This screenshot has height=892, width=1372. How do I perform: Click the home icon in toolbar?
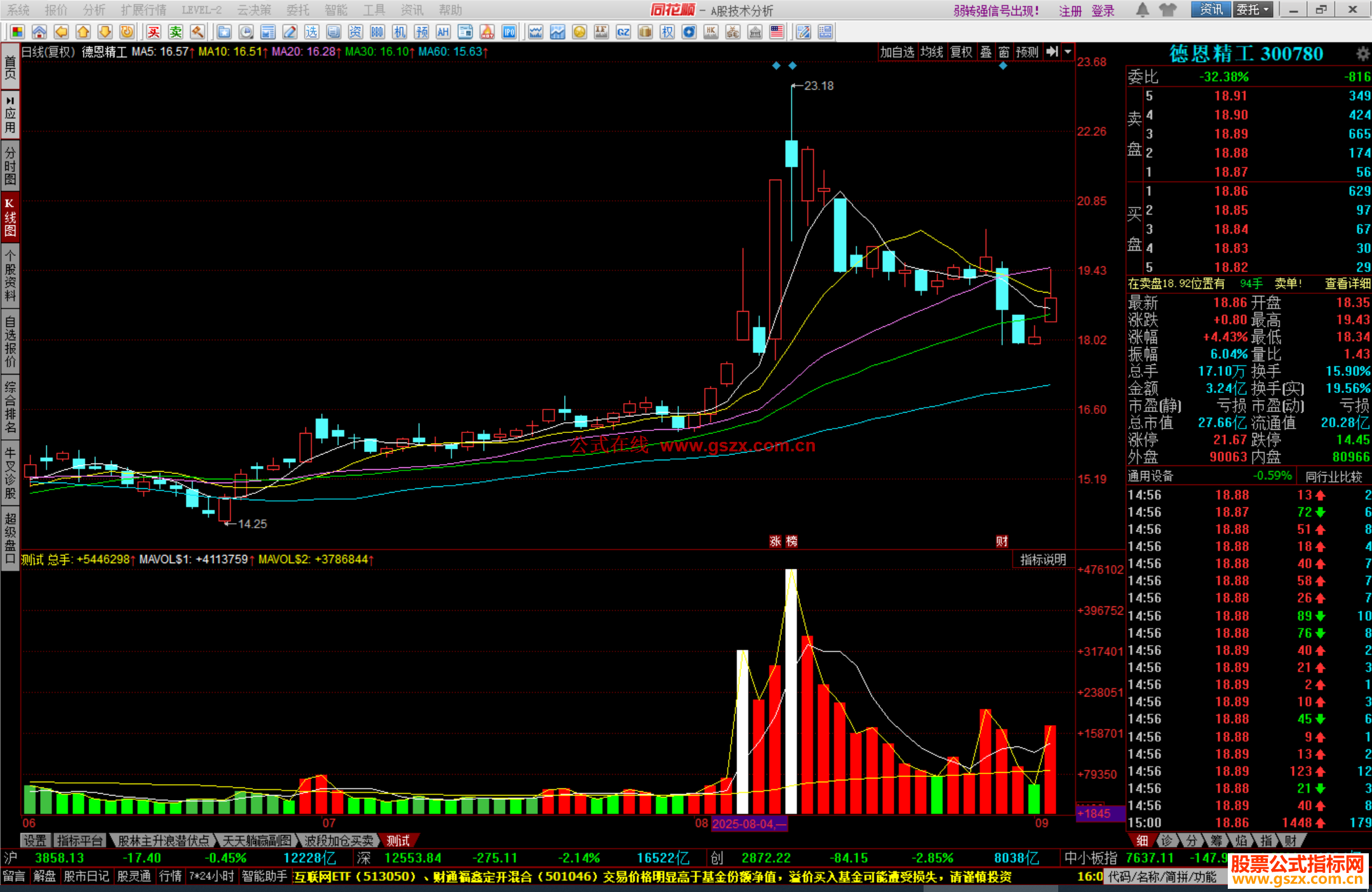[x=39, y=32]
